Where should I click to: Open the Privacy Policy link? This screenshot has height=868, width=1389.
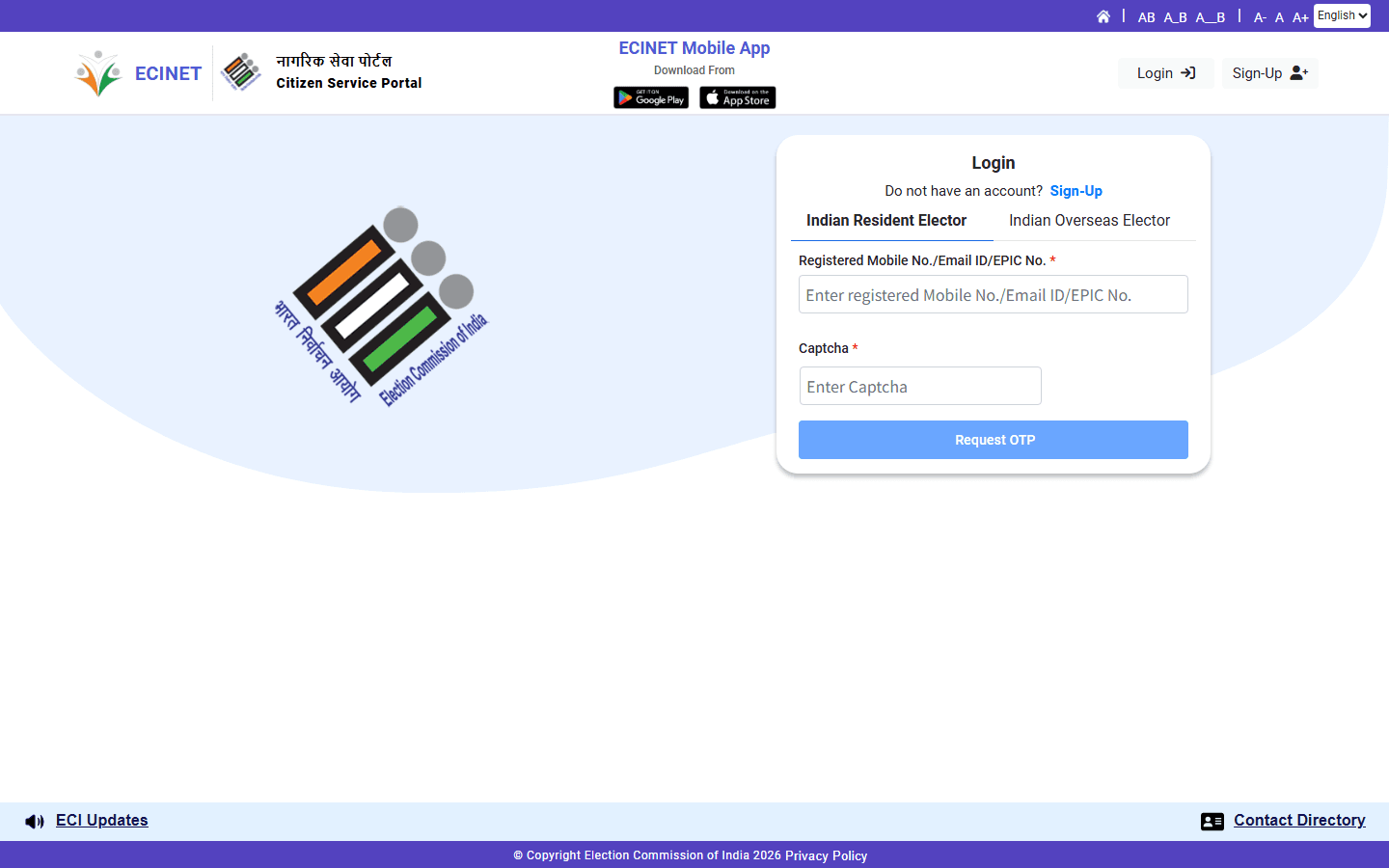[826, 855]
